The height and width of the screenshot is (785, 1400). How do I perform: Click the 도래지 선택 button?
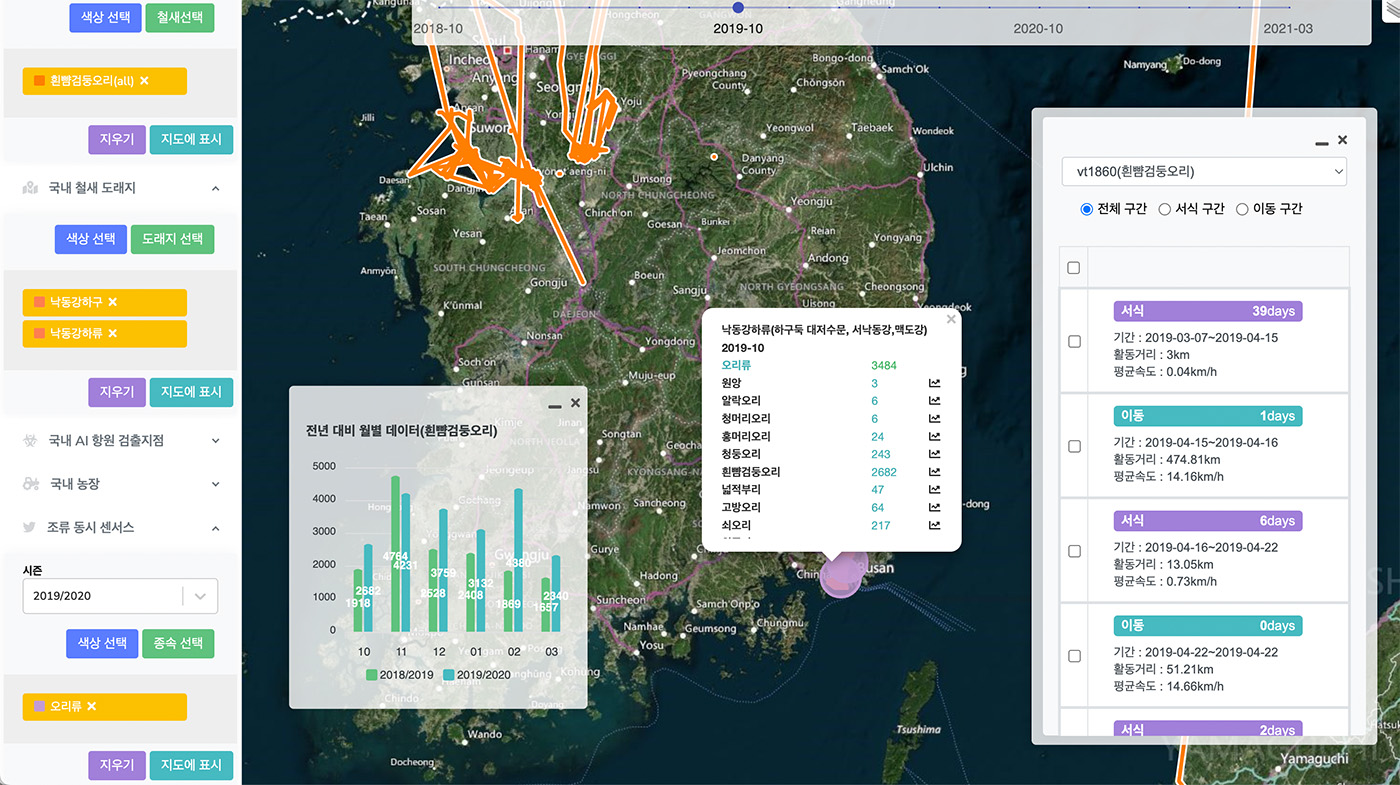pyautogui.click(x=172, y=239)
